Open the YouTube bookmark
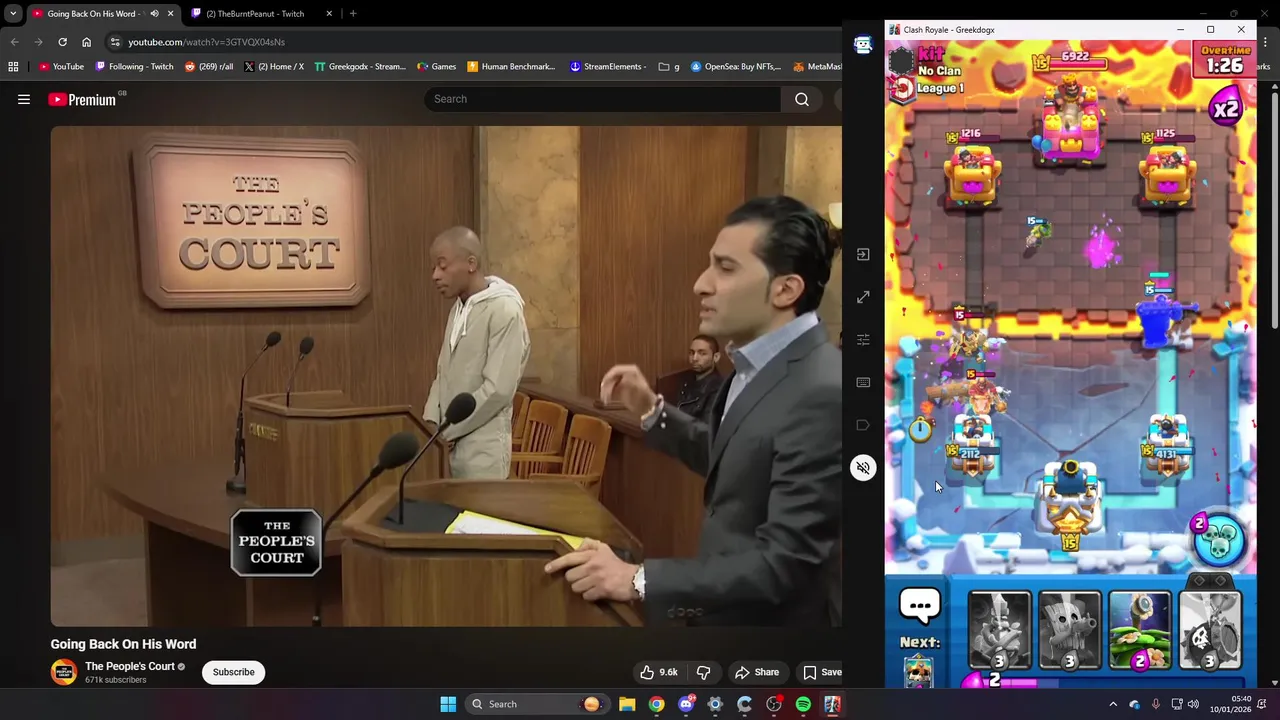Image resolution: width=1280 pixels, height=720 pixels. tap(61, 67)
